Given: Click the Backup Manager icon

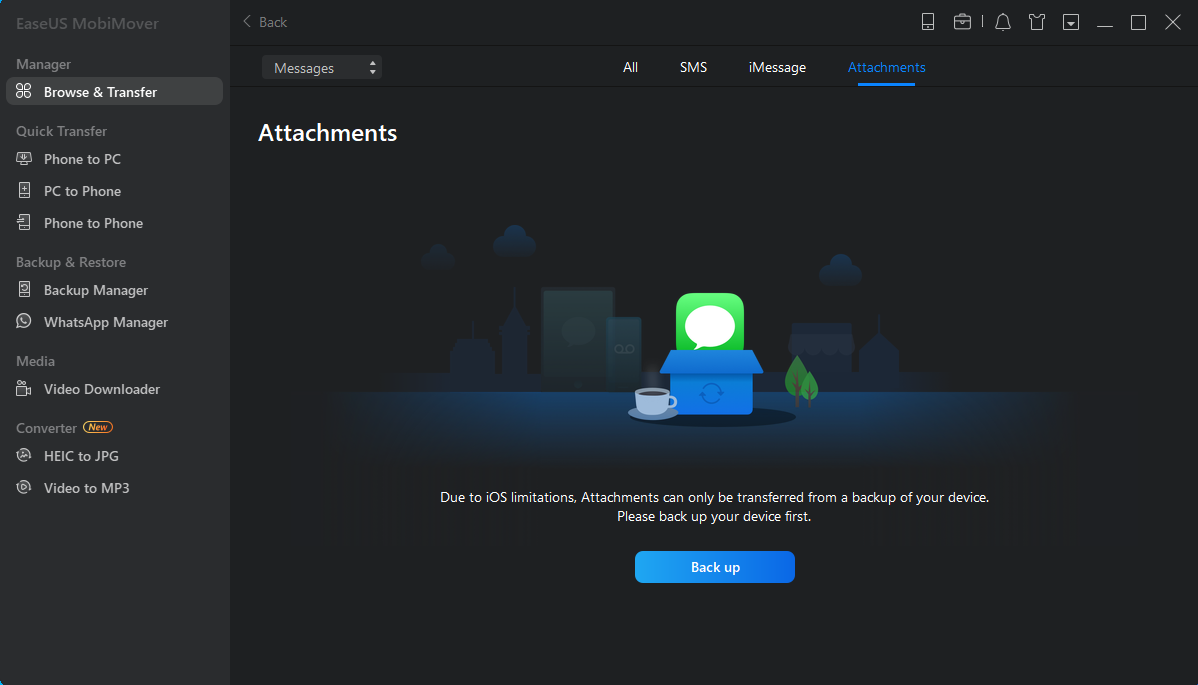Looking at the screenshot, I should [x=24, y=289].
